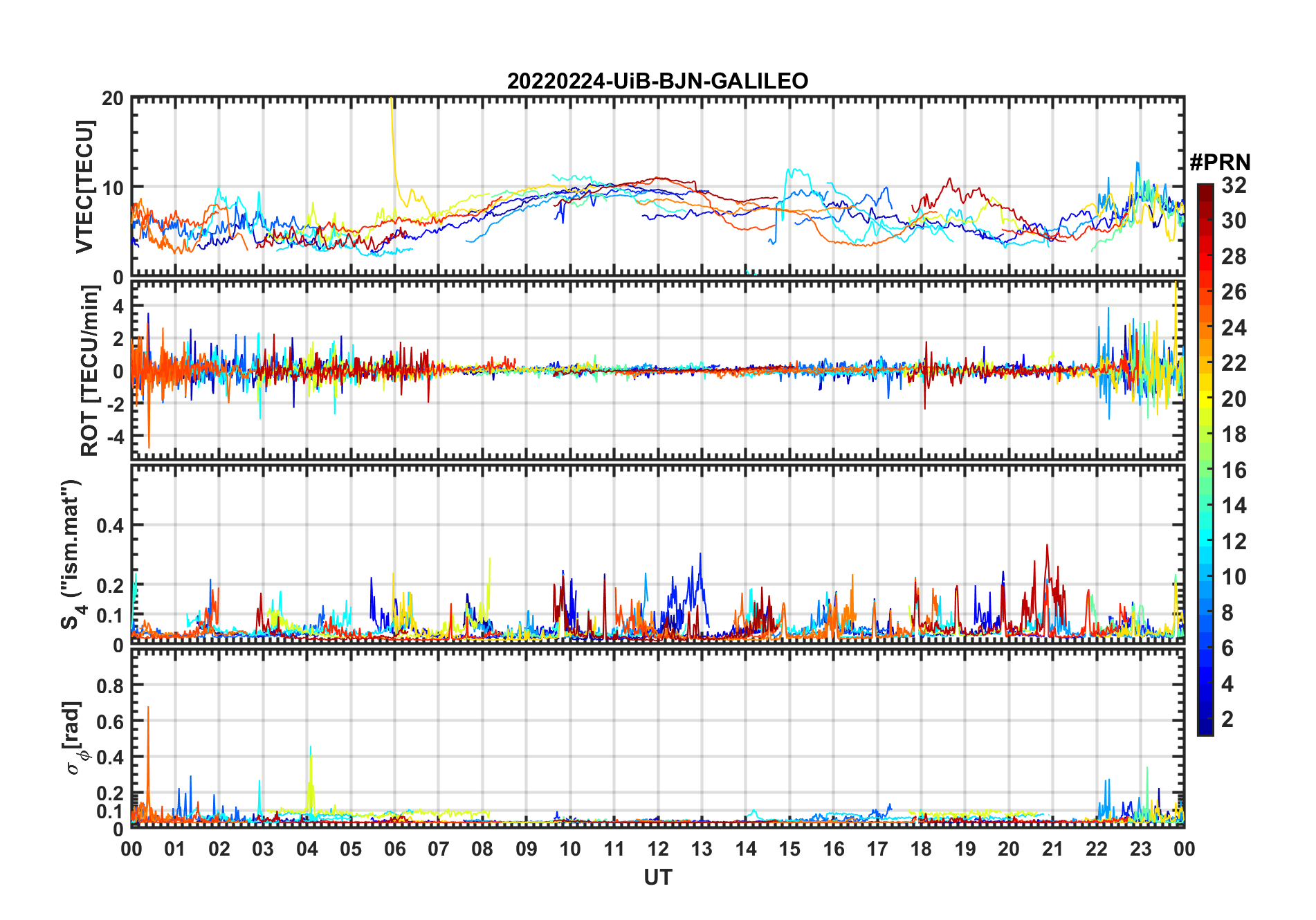Viewport: 1316px width, 920px height.
Task: Click the "-4" tick on the ROT axis
Action: 114,437
